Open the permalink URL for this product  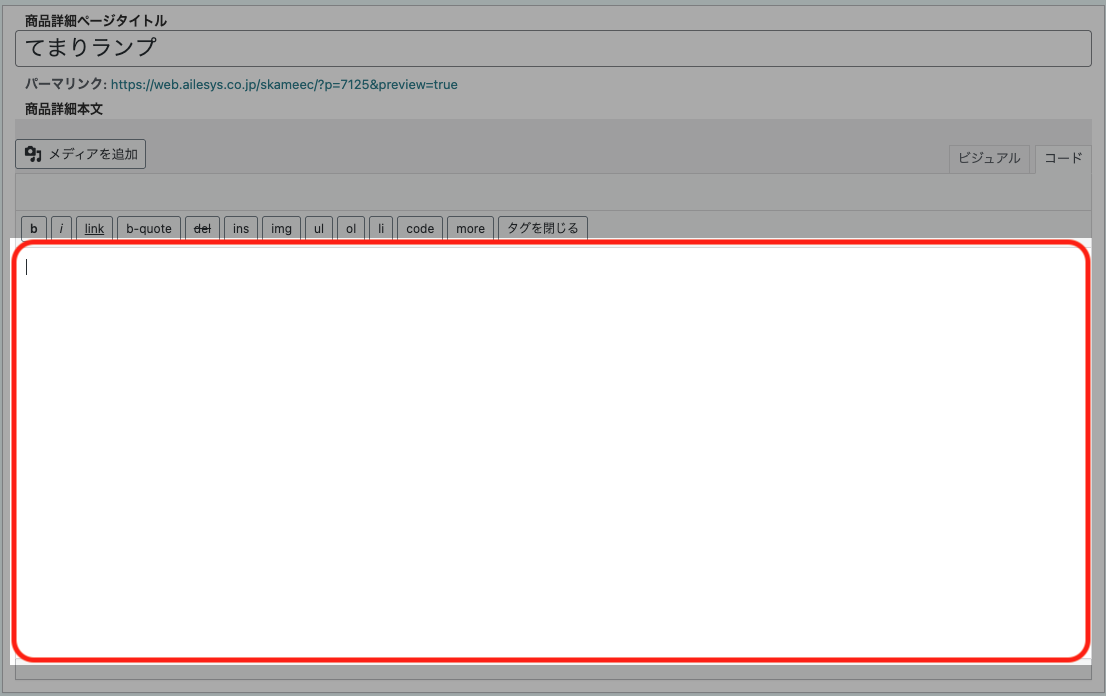pos(284,85)
